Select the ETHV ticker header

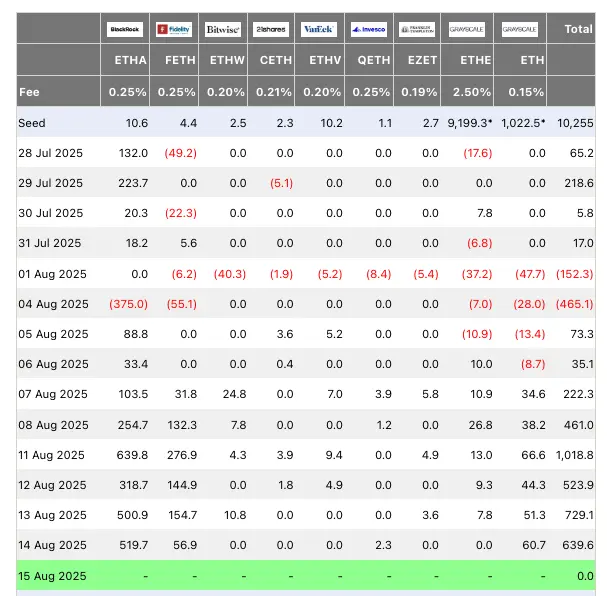(325, 60)
